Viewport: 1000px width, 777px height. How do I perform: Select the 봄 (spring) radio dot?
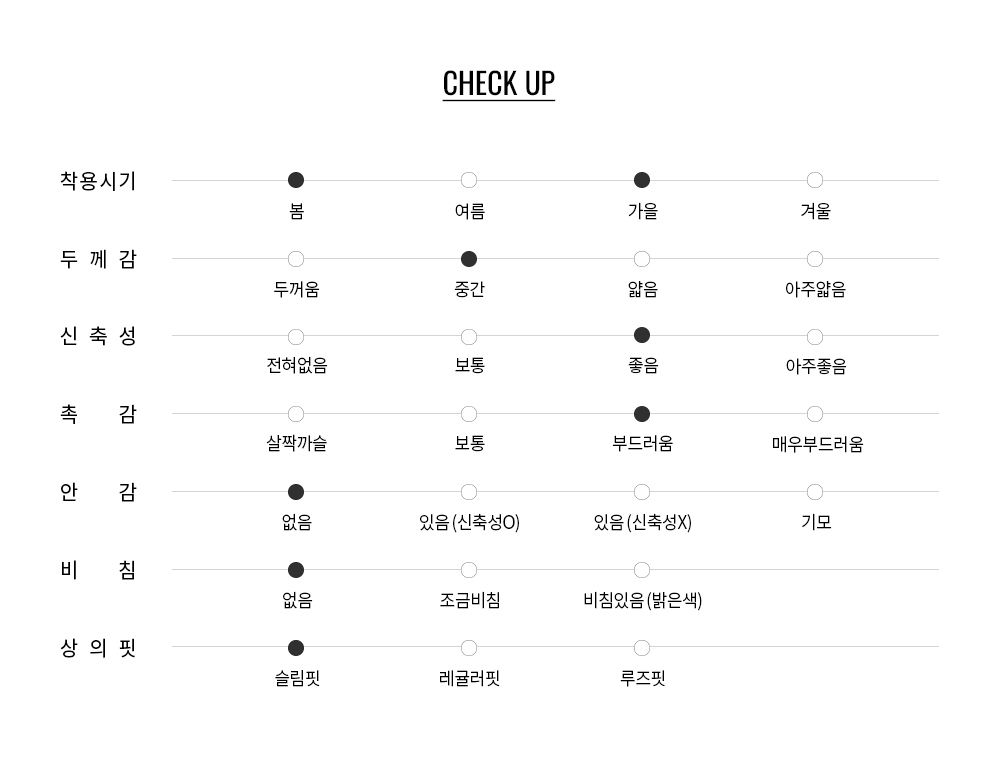coord(296,180)
